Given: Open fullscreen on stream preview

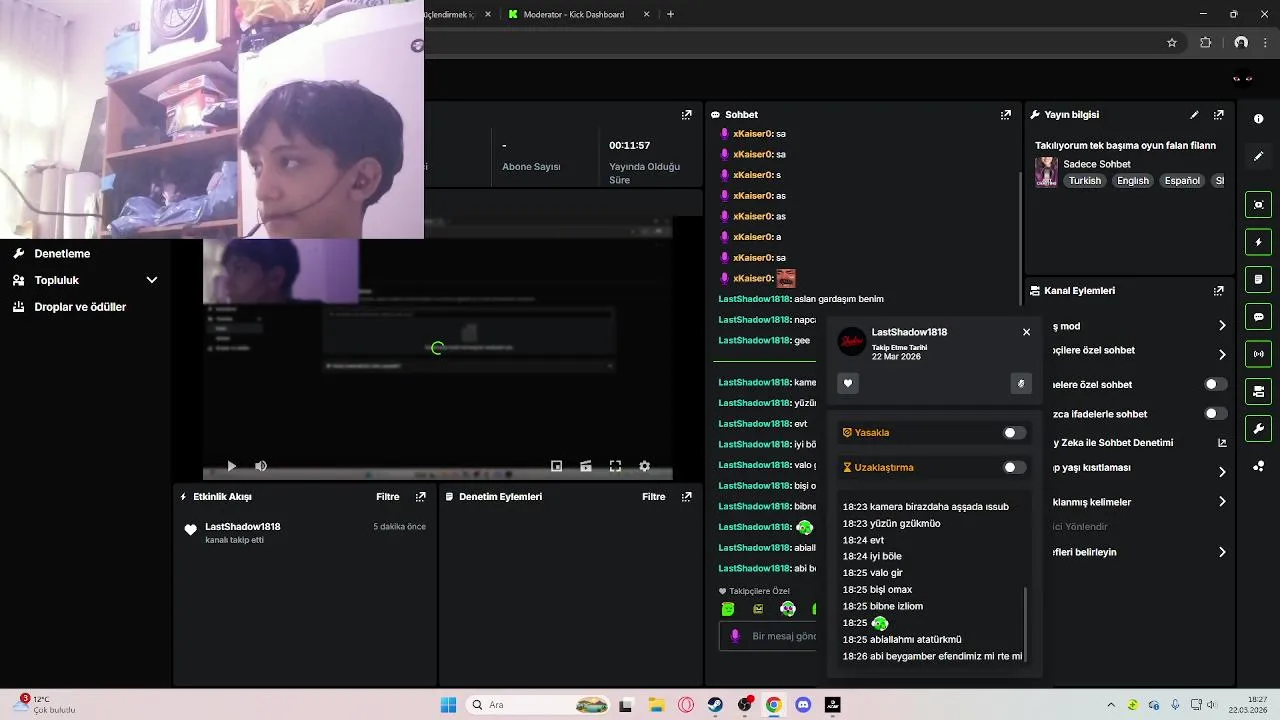Looking at the screenshot, I should coord(615,466).
